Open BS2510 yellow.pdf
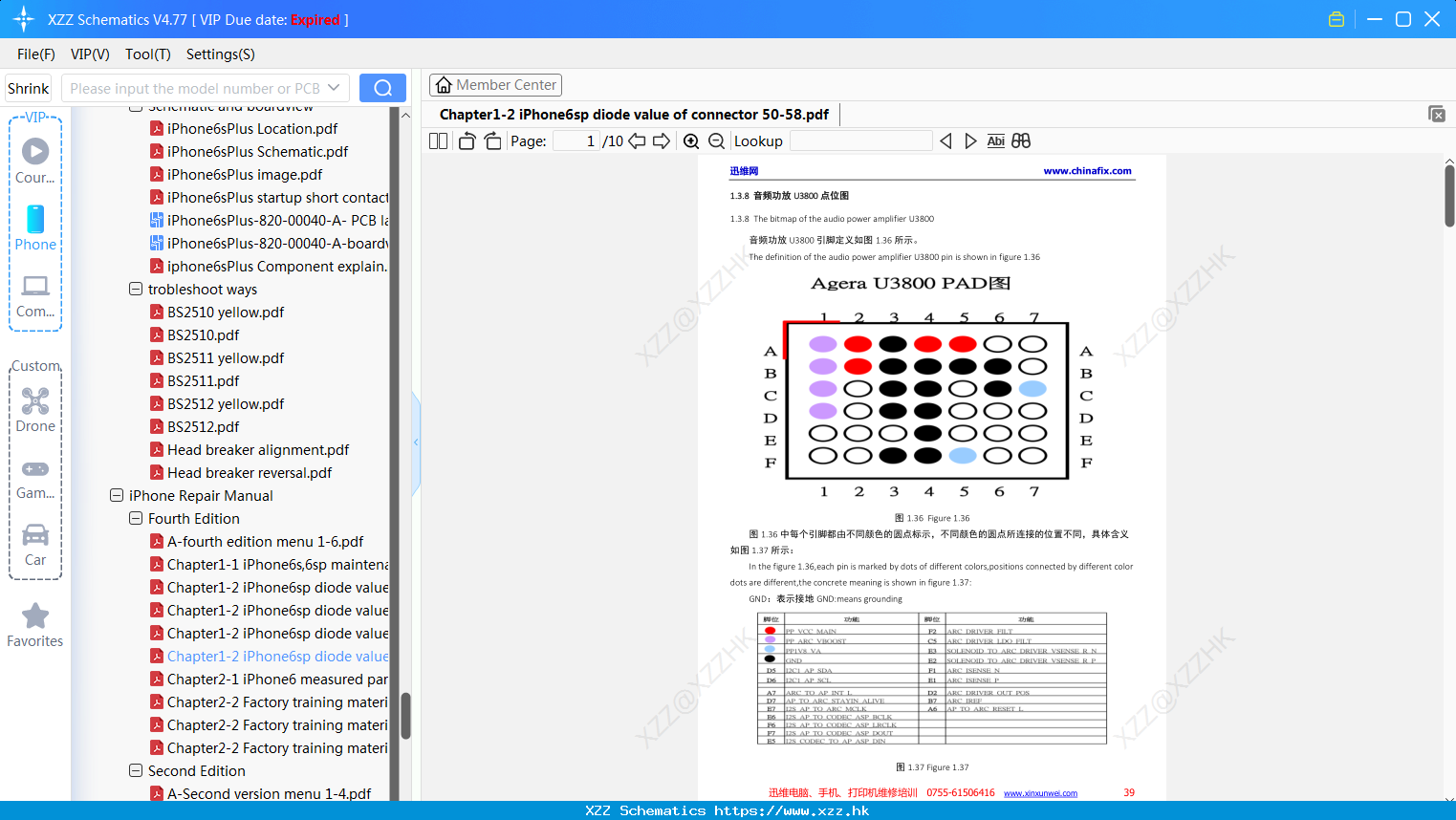1456x820 pixels. click(x=226, y=312)
